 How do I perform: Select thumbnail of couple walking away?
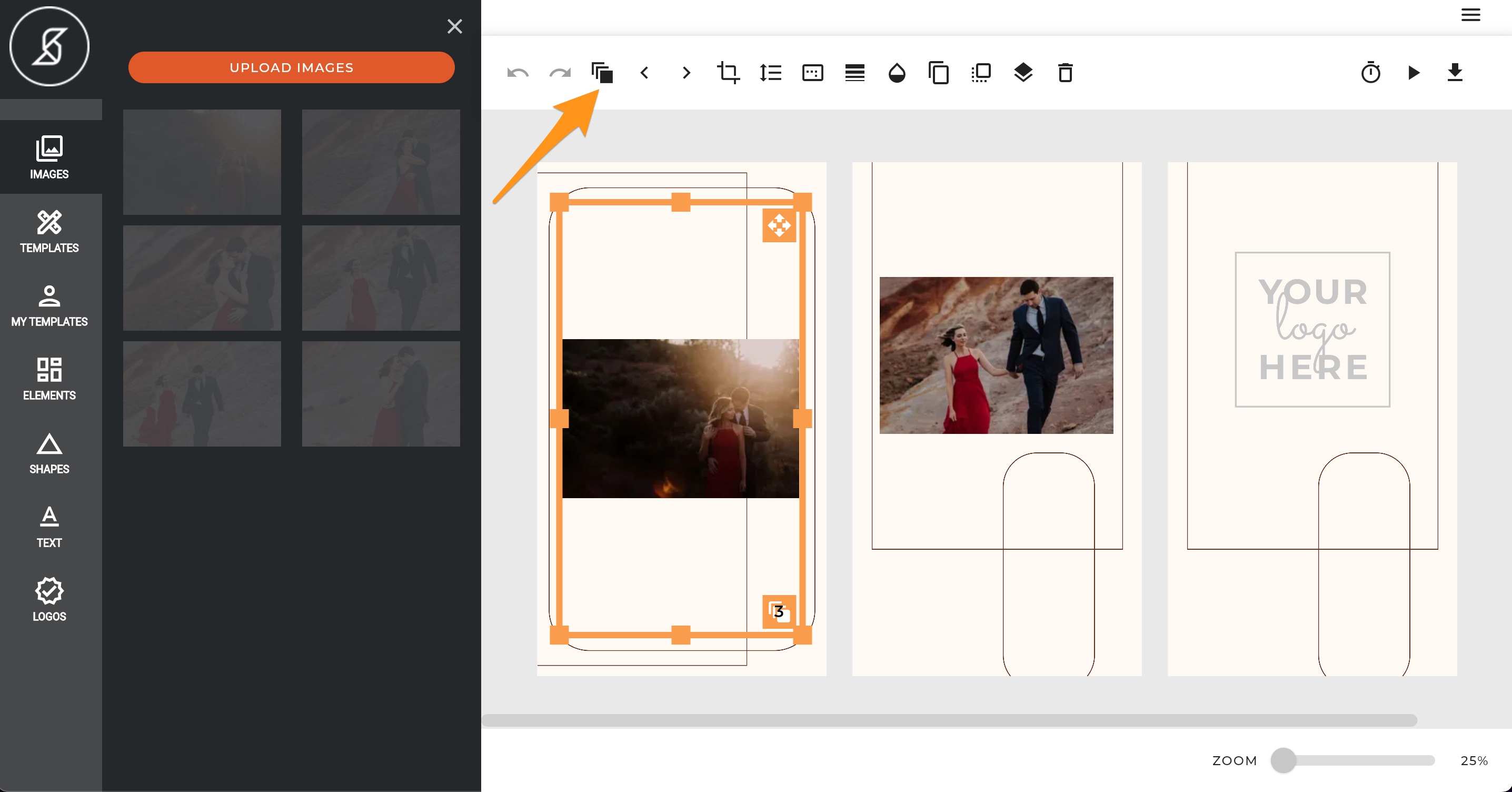pyautogui.click(x=202, y=394)
